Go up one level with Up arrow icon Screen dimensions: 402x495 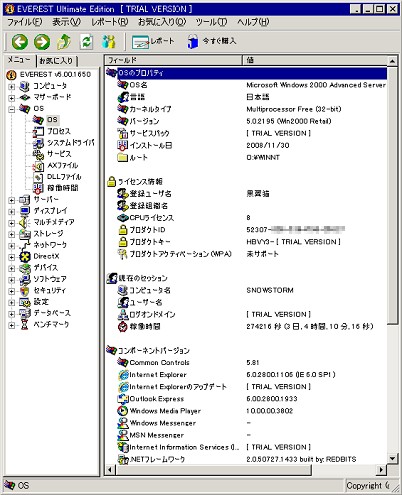tap(64, 42)
